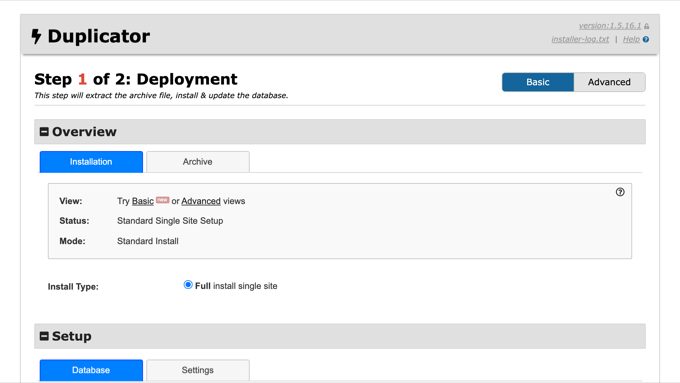Click the blue Help question mark icon

(x=646, y=39)
